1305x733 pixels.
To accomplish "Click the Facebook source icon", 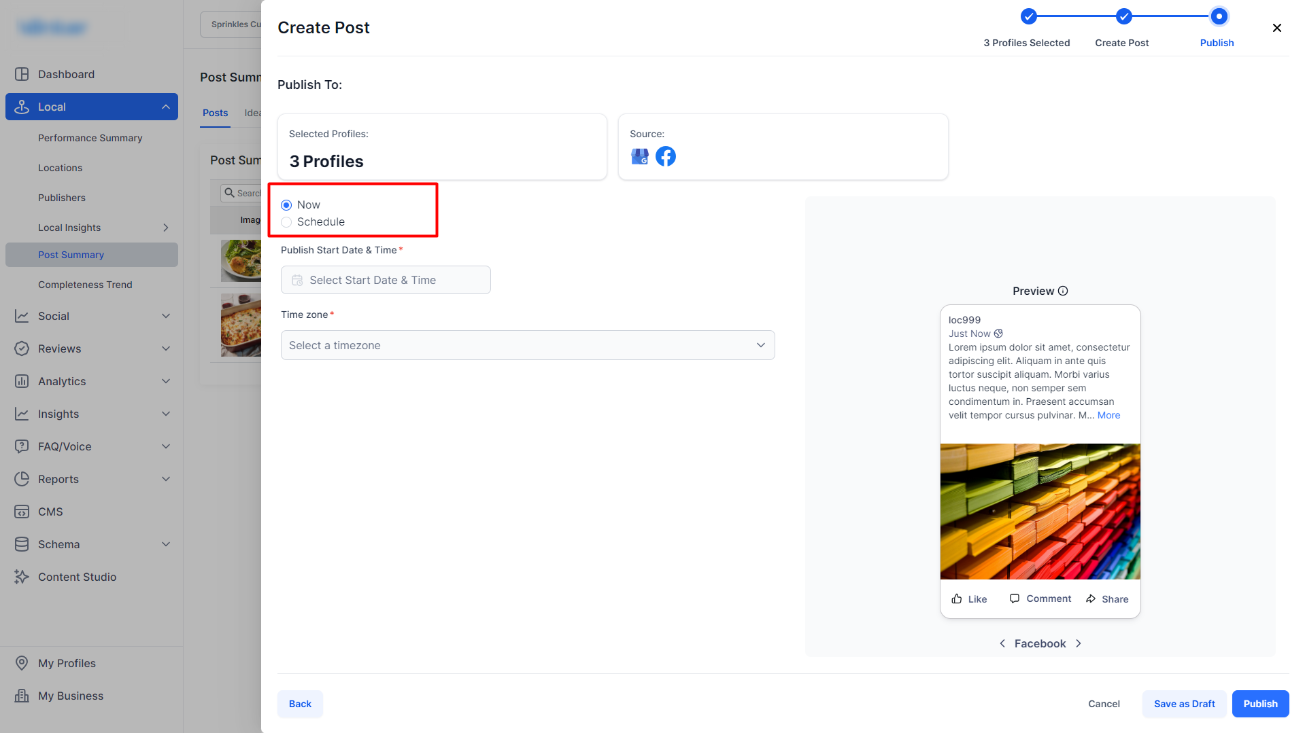I will (x=666, y=156).
